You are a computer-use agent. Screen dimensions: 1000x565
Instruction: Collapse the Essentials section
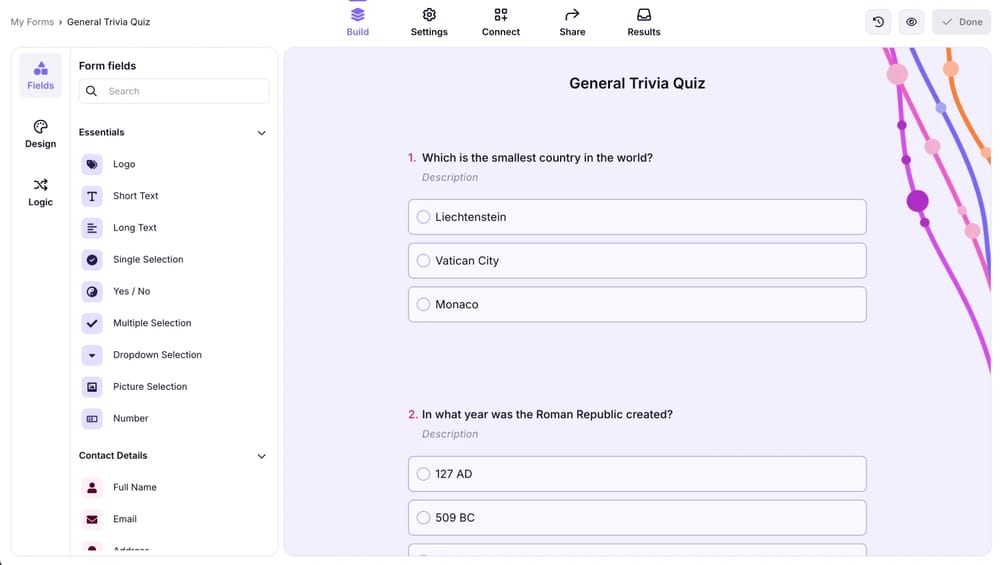261,133
